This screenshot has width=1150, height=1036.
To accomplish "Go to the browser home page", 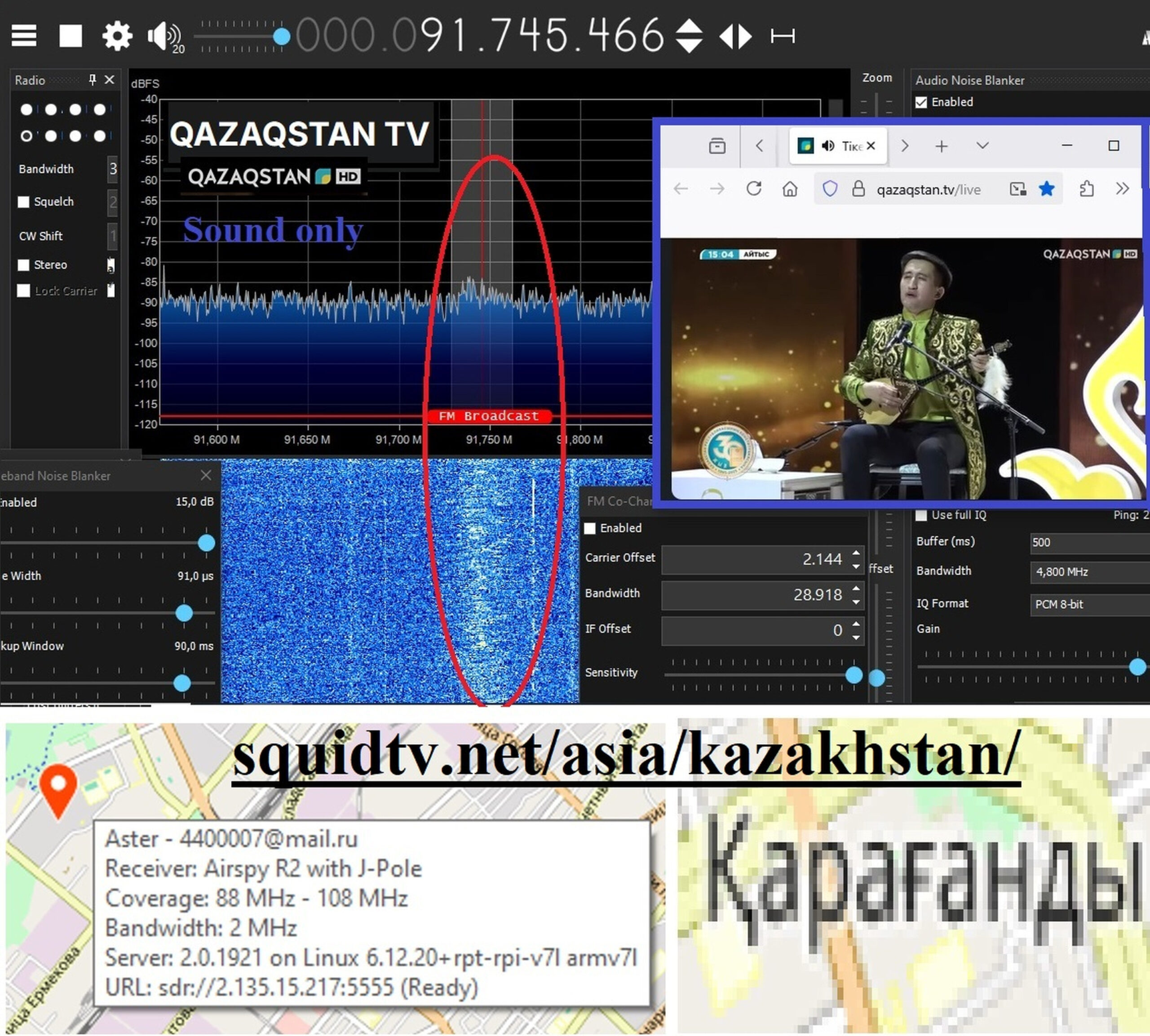I will [x=790, y=189].
